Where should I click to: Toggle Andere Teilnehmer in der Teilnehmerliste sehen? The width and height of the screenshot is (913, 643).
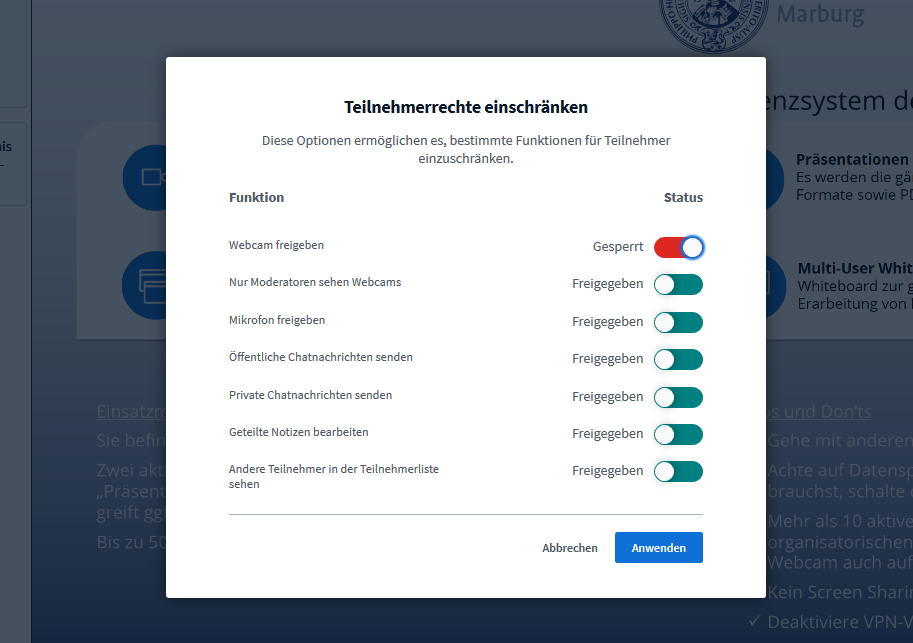coord(678,471)
